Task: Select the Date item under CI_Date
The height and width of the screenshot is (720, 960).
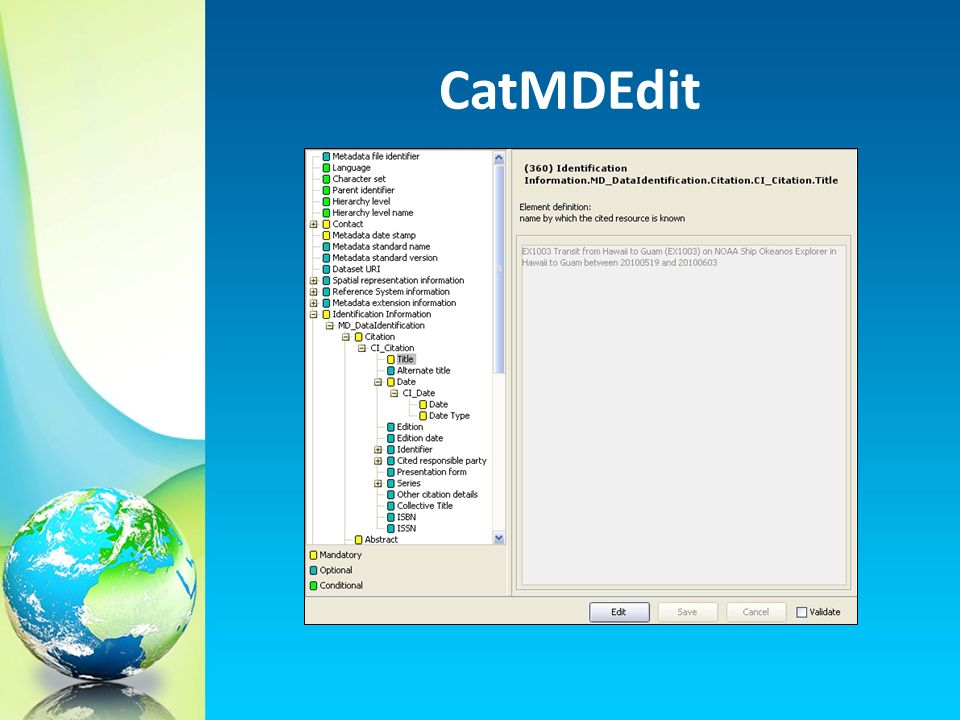Action: tap(438, 405)
